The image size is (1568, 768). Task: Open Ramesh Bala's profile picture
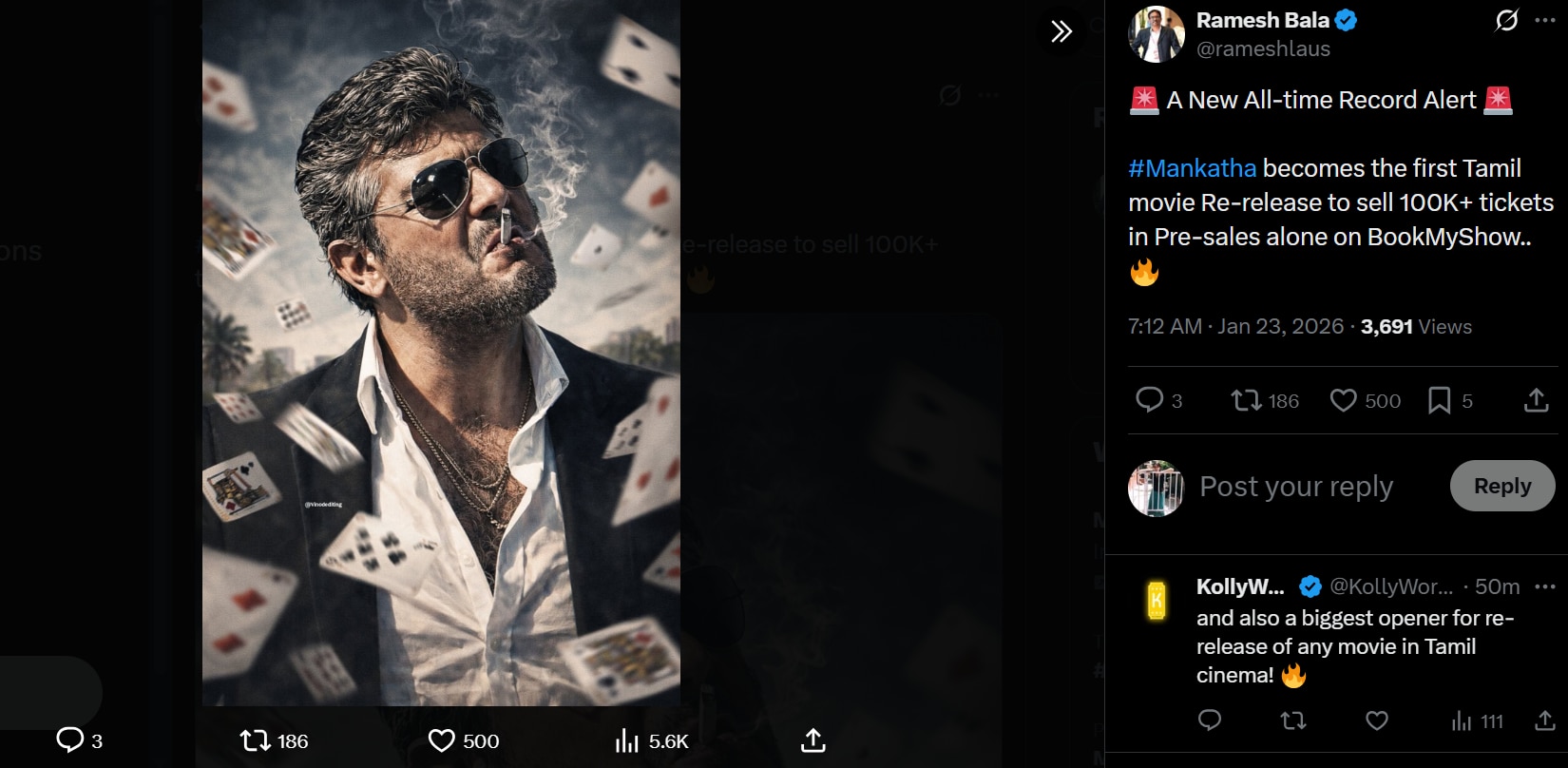1156,34
